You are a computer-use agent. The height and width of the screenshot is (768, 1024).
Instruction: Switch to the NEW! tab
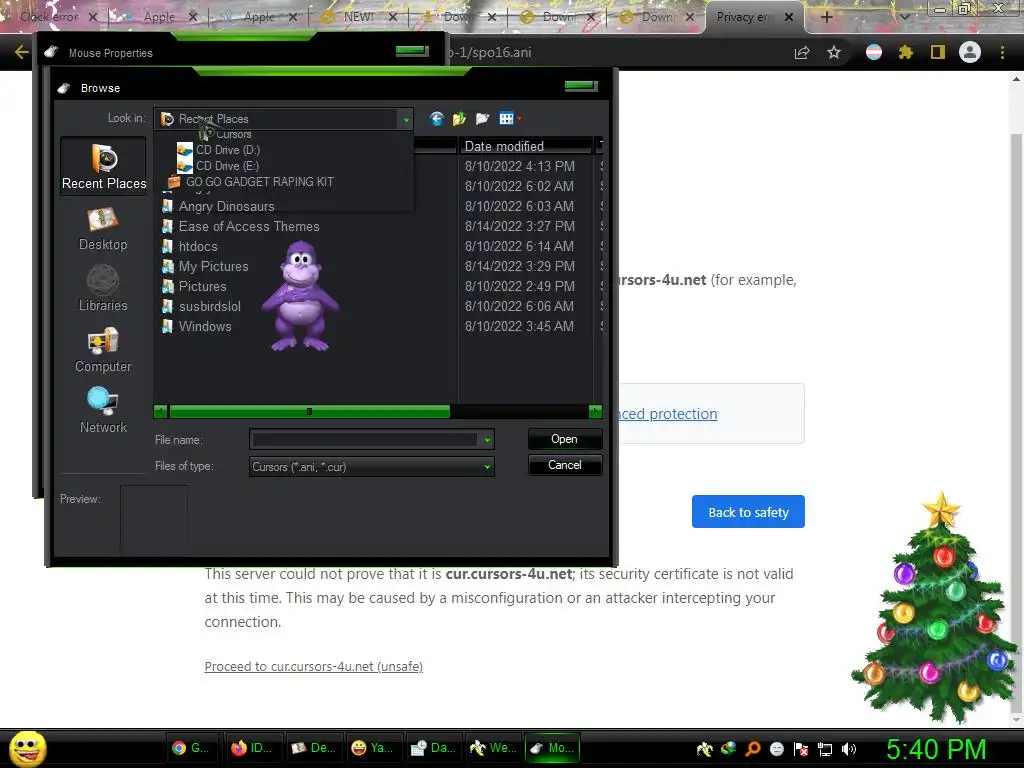click(359, 17)
